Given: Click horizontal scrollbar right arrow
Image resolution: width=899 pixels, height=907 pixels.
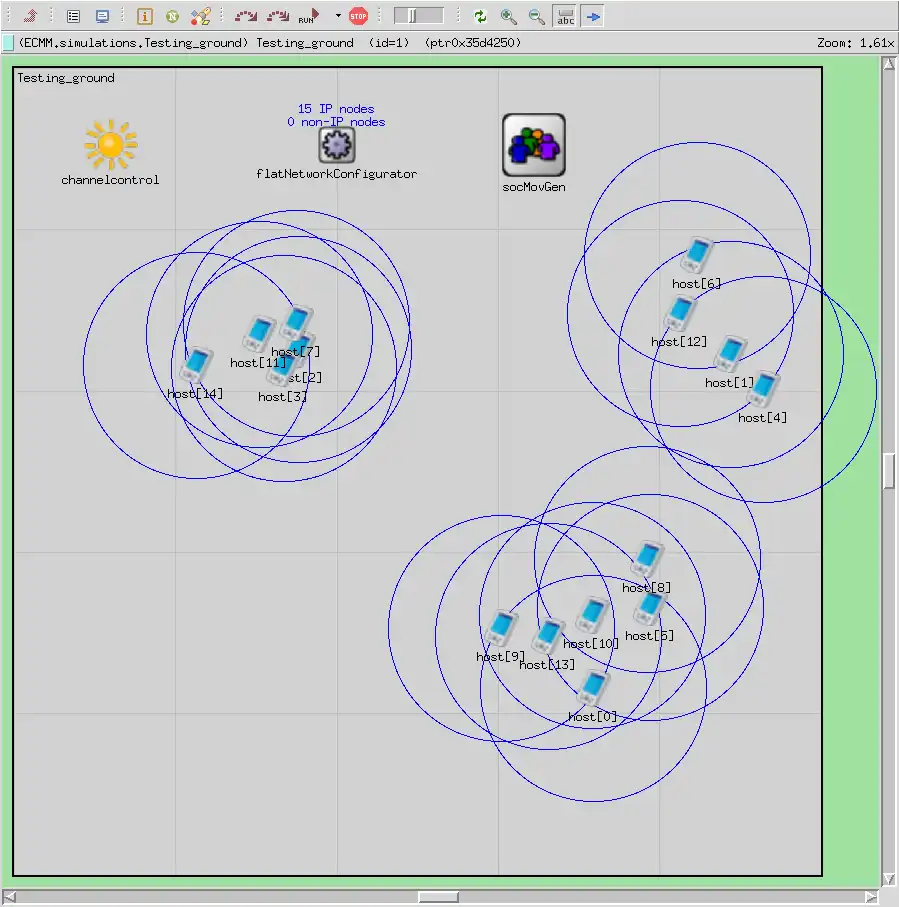Looking at the screenshot, I should [871, 897].
